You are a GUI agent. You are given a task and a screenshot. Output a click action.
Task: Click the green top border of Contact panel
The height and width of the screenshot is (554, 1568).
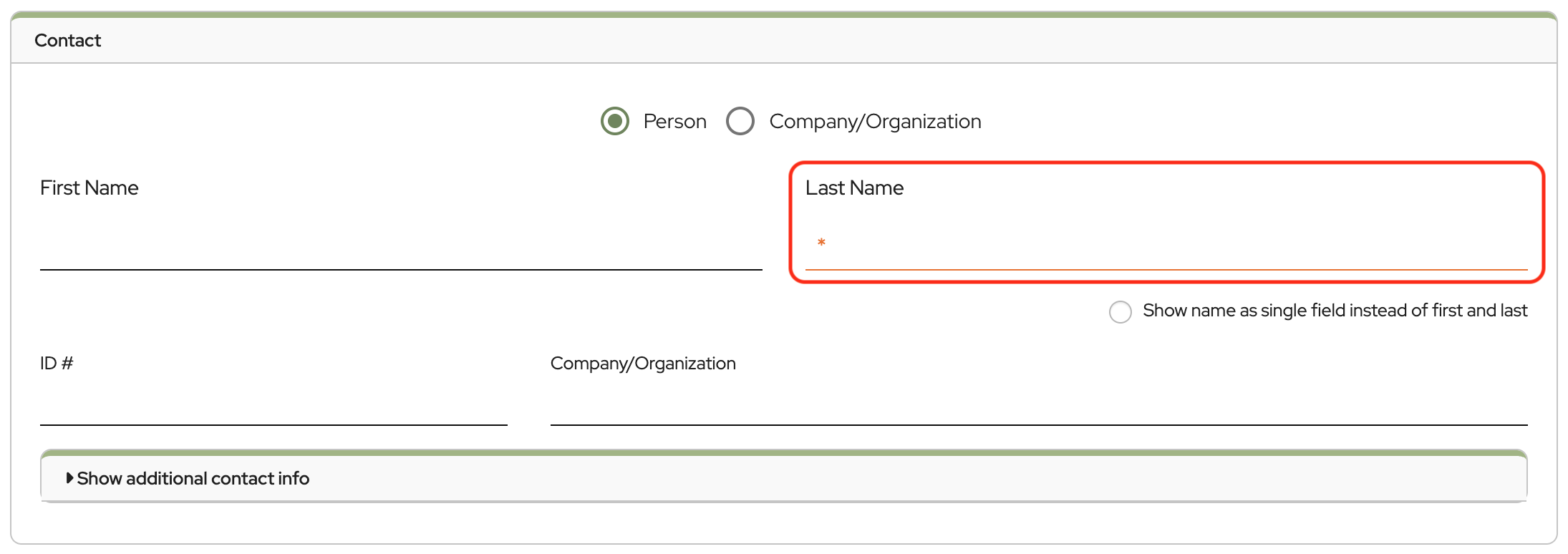click(783, 14)
